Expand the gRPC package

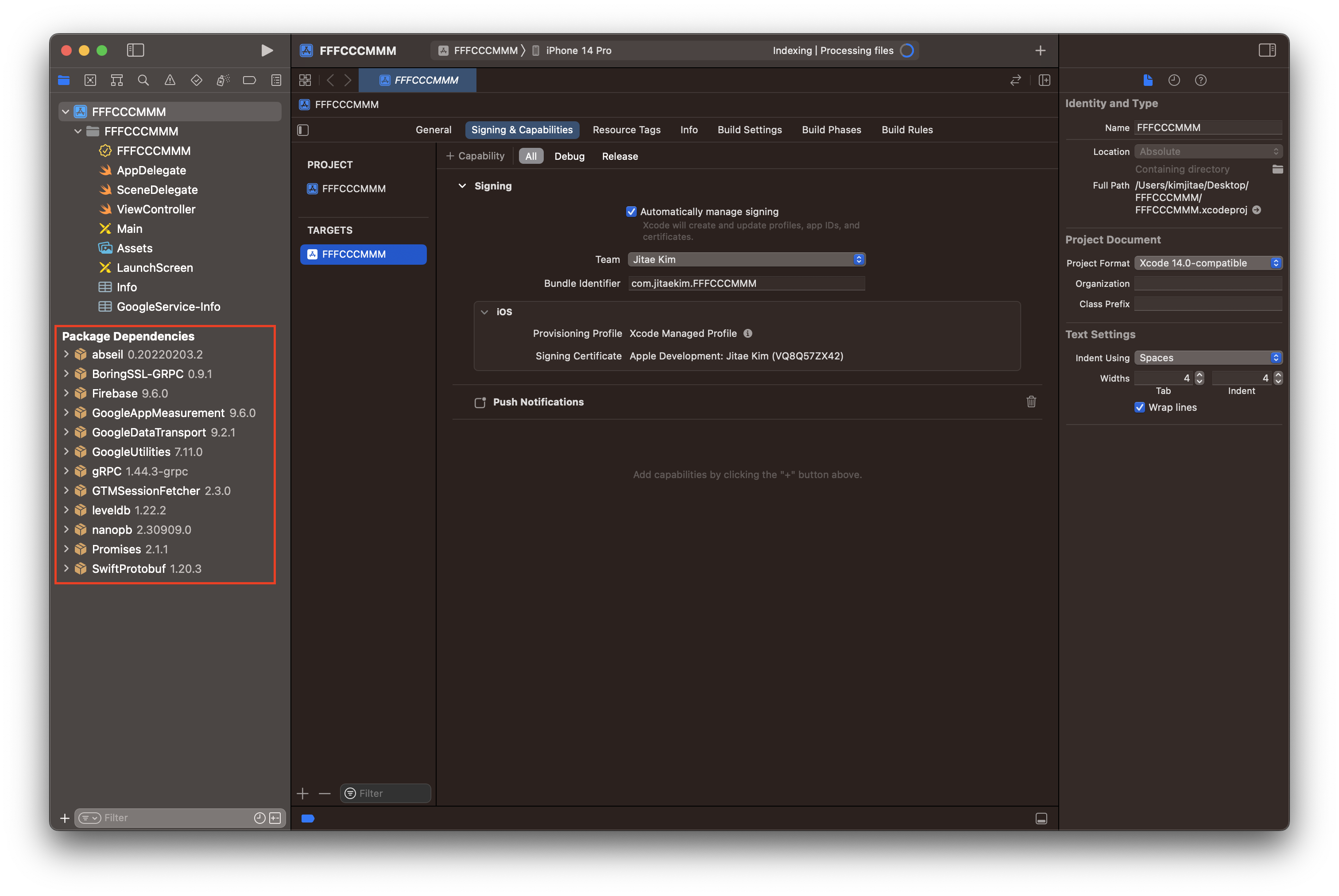pyautogui.click(x=66, y=471)
